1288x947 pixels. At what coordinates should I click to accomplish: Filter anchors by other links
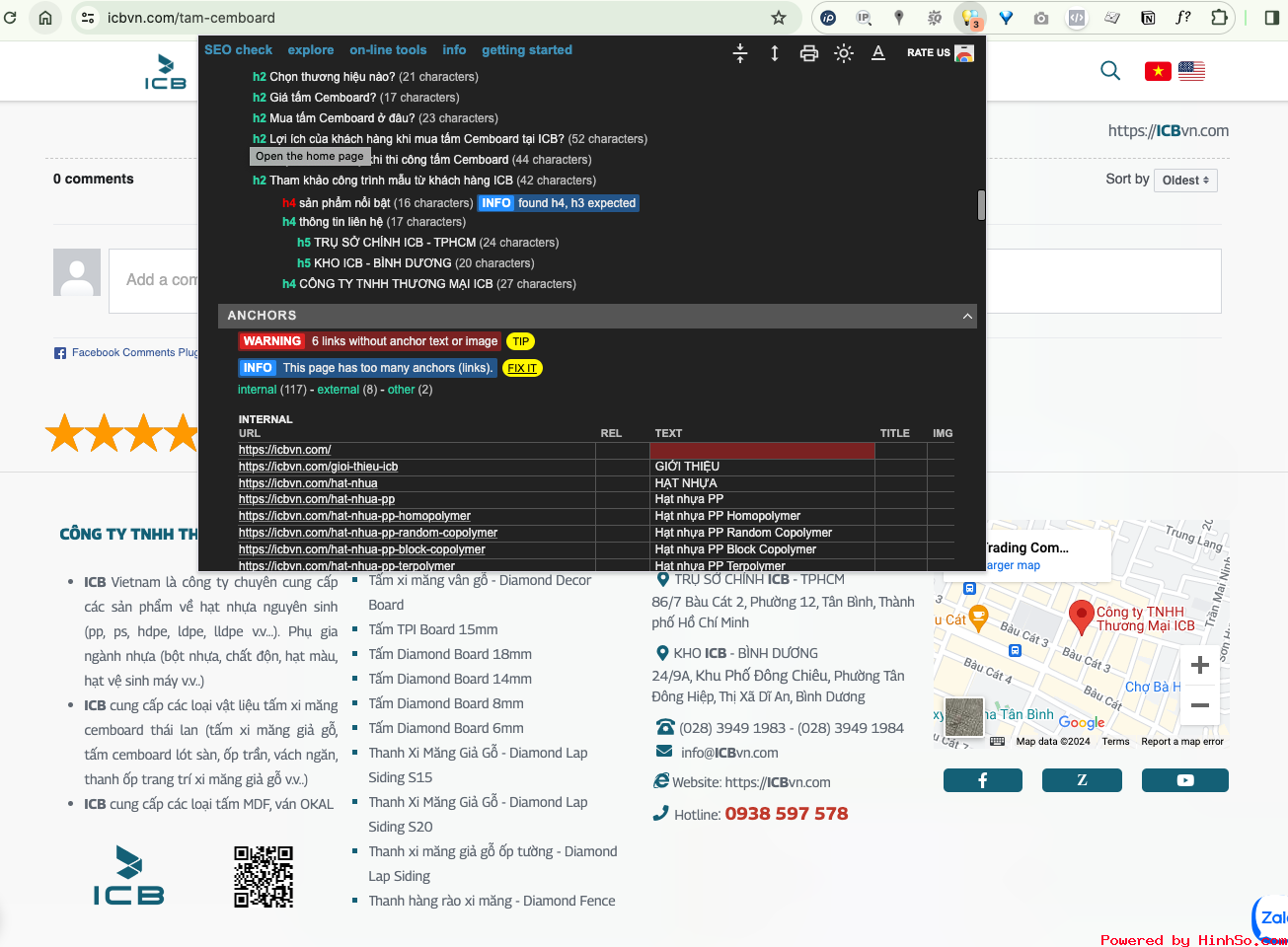(x=401, y=390)
